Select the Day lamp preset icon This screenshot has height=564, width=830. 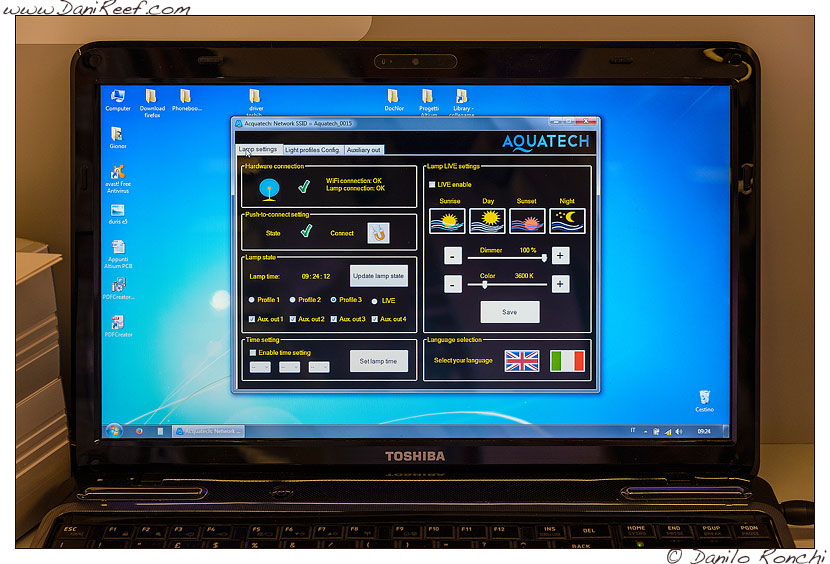click(487, 221)
